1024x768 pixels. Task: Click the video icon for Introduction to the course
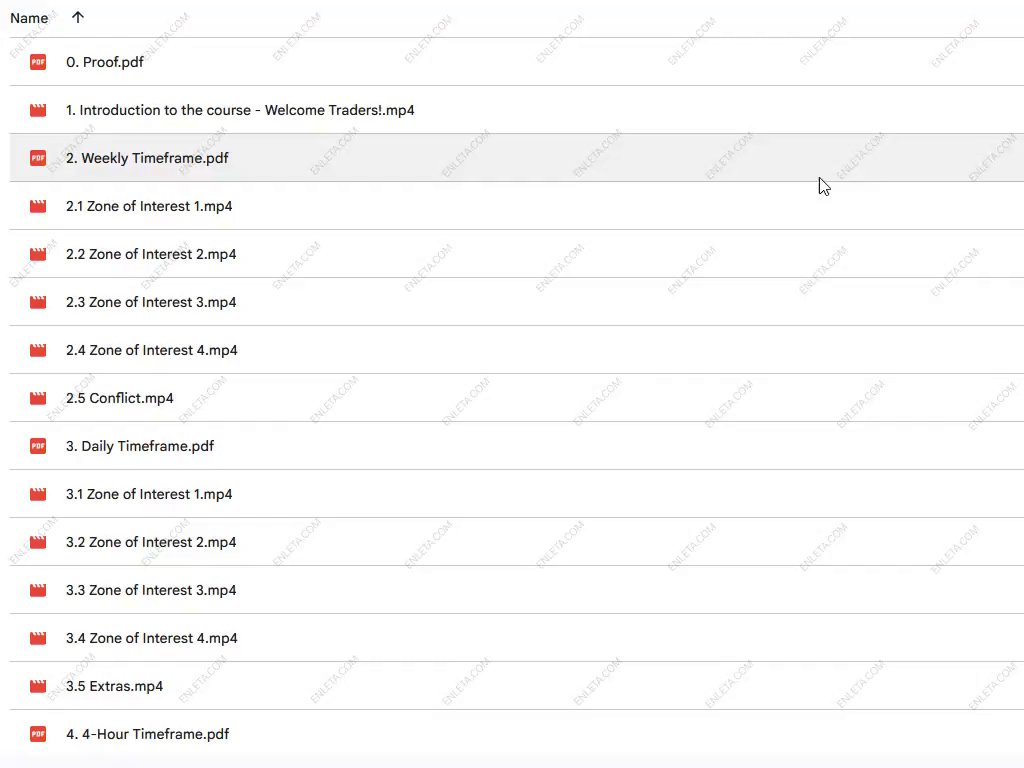pyautogui.click(x=38, y=110)
